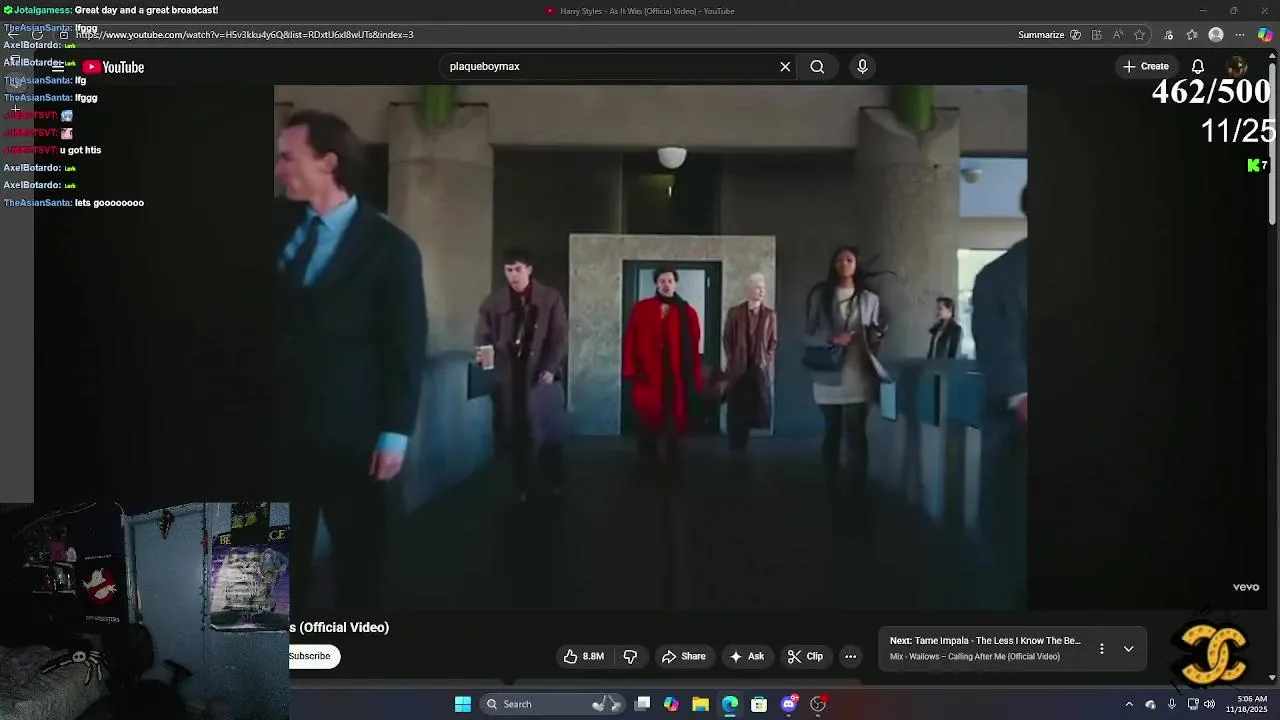The image size is (1280, 720).
Task: Open File Explorer from taskbar
Action: coord(700,704)
